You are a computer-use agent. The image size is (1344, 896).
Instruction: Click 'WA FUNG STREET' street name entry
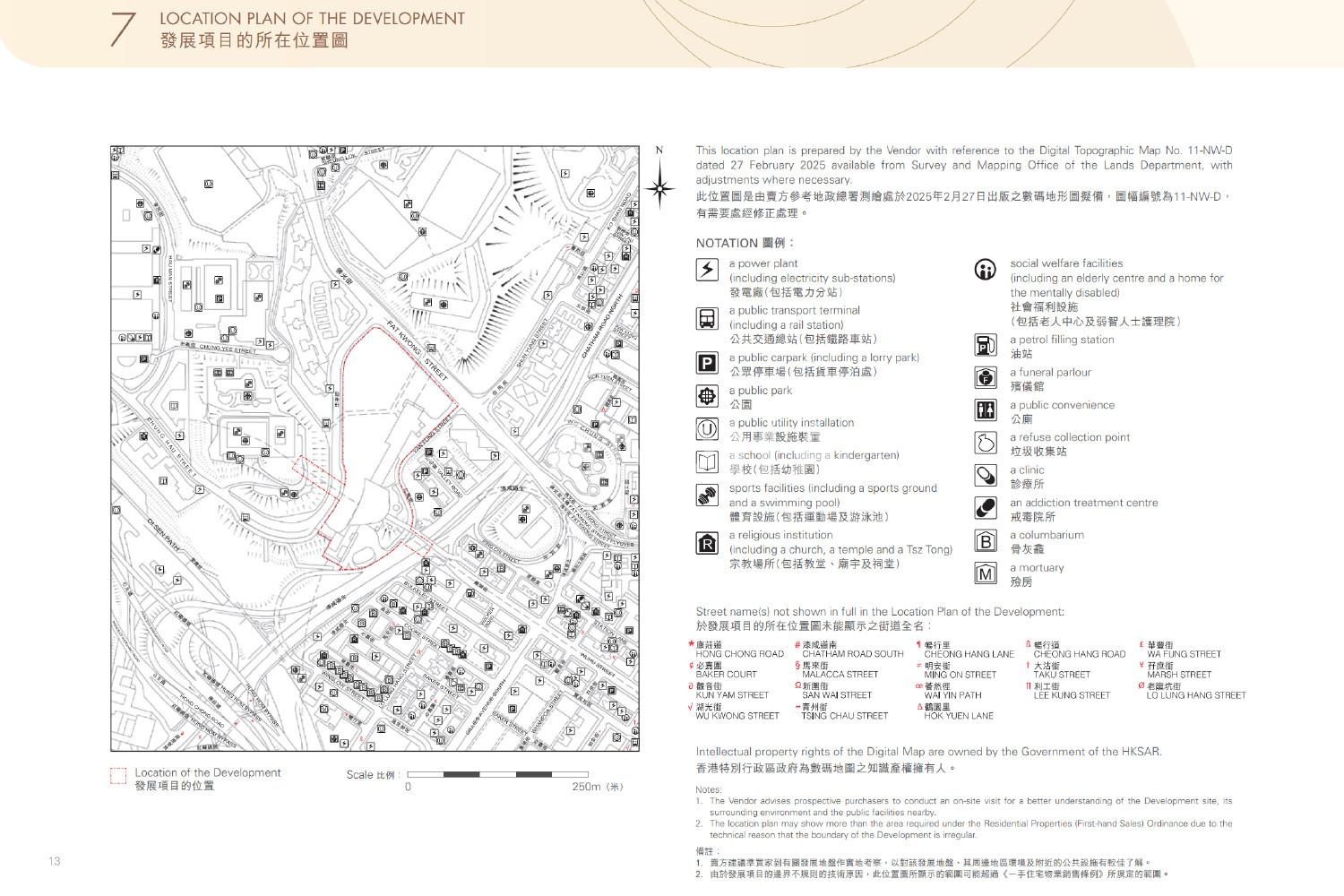point(1185,654)
